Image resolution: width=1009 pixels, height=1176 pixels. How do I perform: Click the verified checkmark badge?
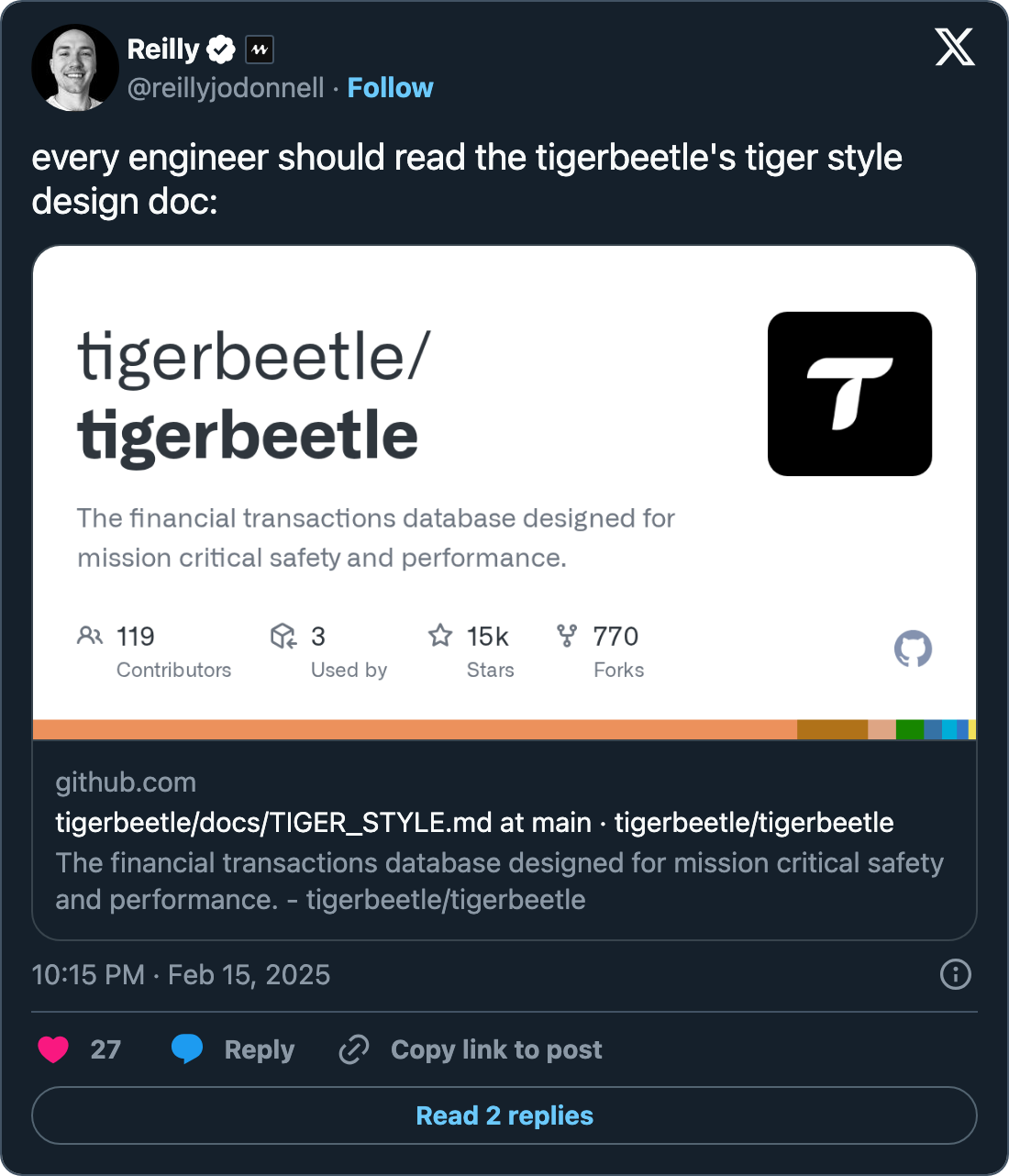point(221,49)
